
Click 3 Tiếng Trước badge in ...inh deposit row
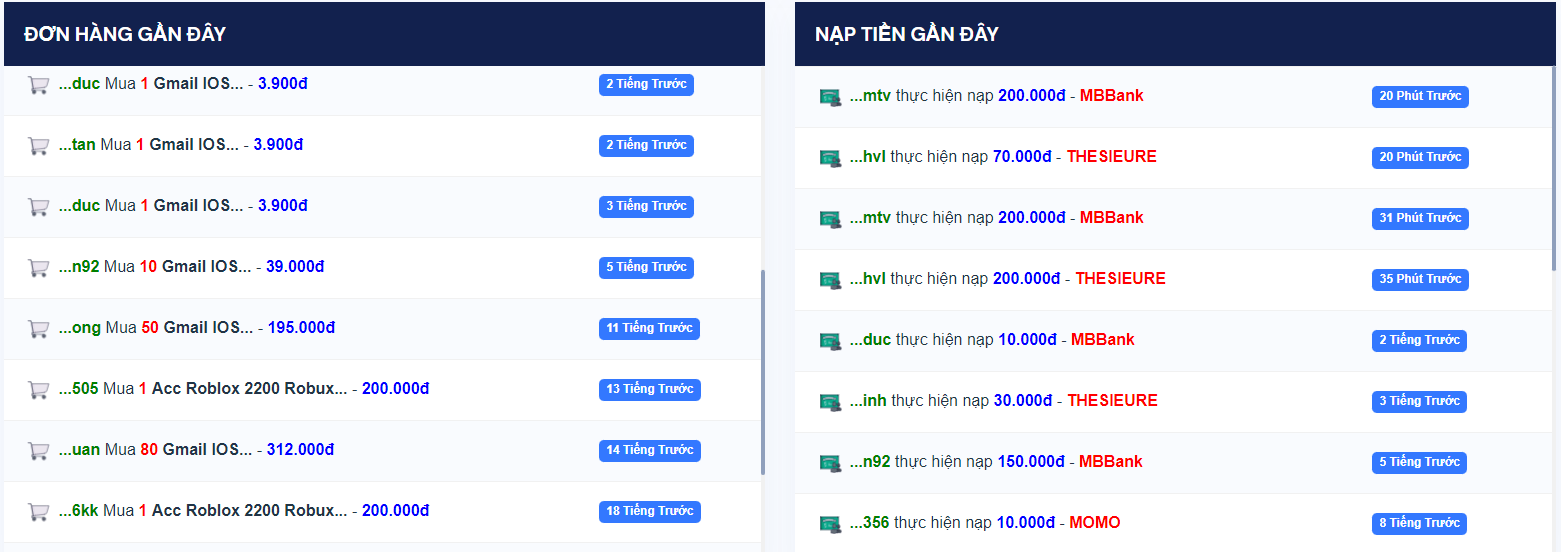click(x=1419, y=401)
